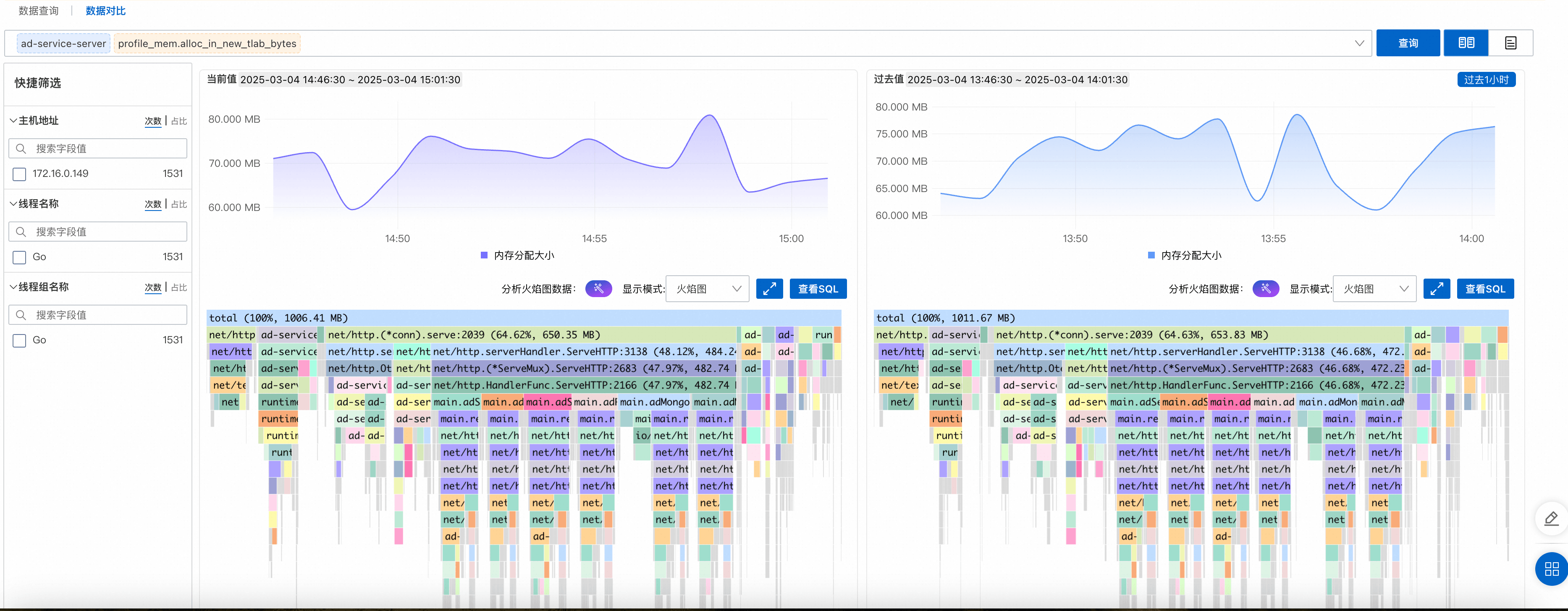
Task: Click the floating edit pencil icon
Action: (x=1551, y=519)
